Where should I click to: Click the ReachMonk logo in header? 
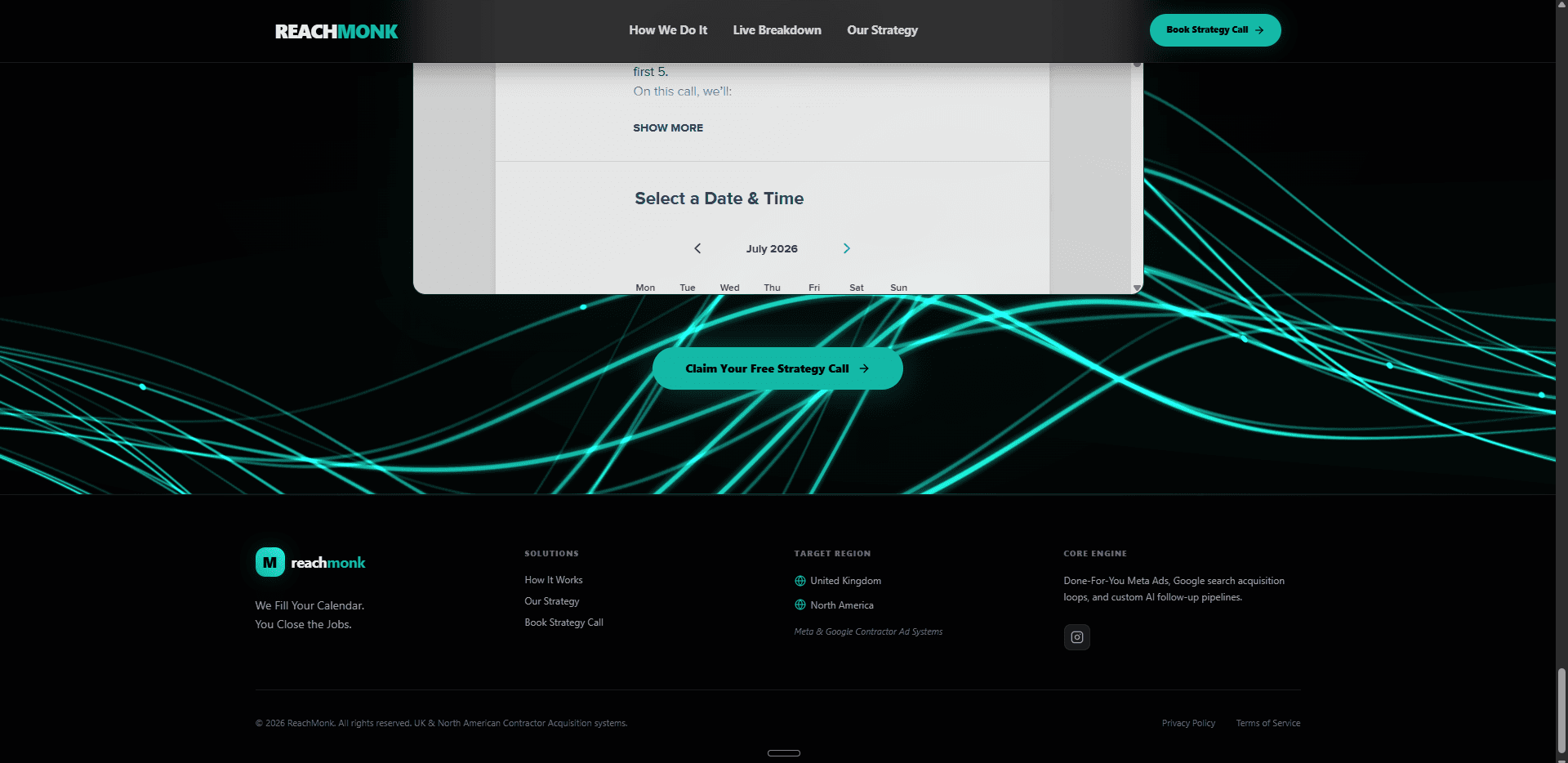point(336,31)
